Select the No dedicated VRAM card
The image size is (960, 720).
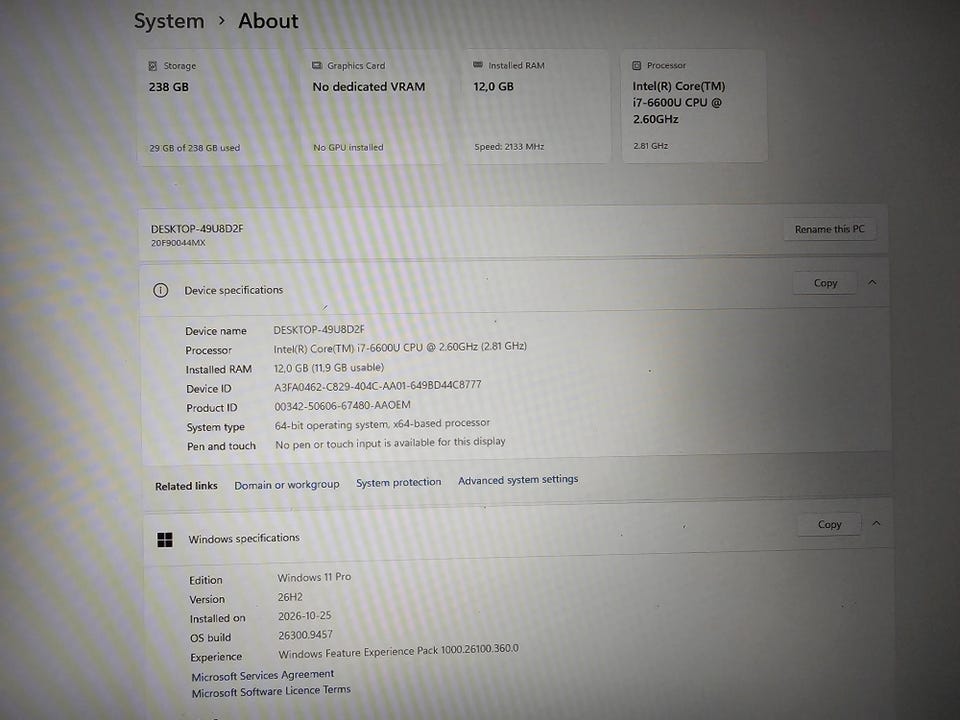tap(375, 107)
